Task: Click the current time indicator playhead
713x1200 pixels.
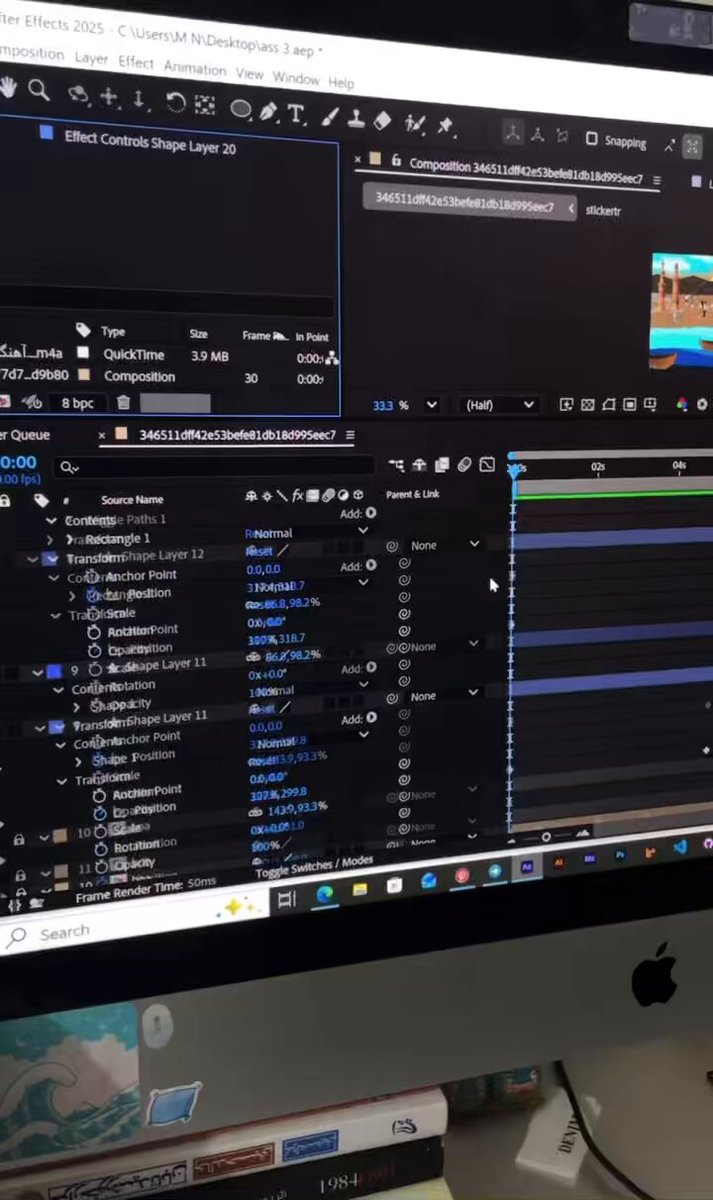Action: 514,469
